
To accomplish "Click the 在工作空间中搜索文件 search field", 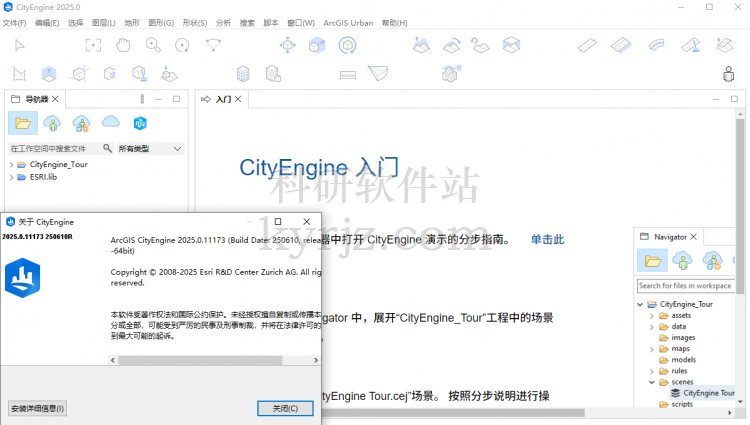I will (54, 149).
